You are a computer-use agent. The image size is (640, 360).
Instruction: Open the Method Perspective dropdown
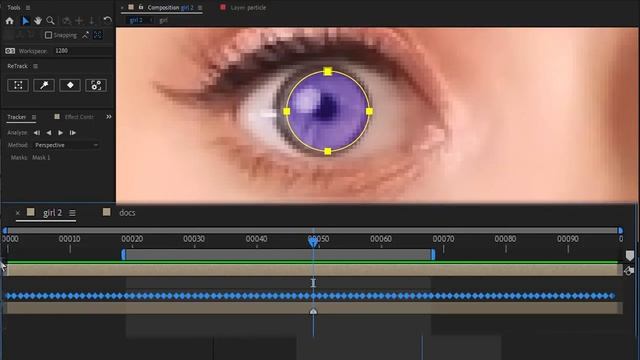coord(66,145)
